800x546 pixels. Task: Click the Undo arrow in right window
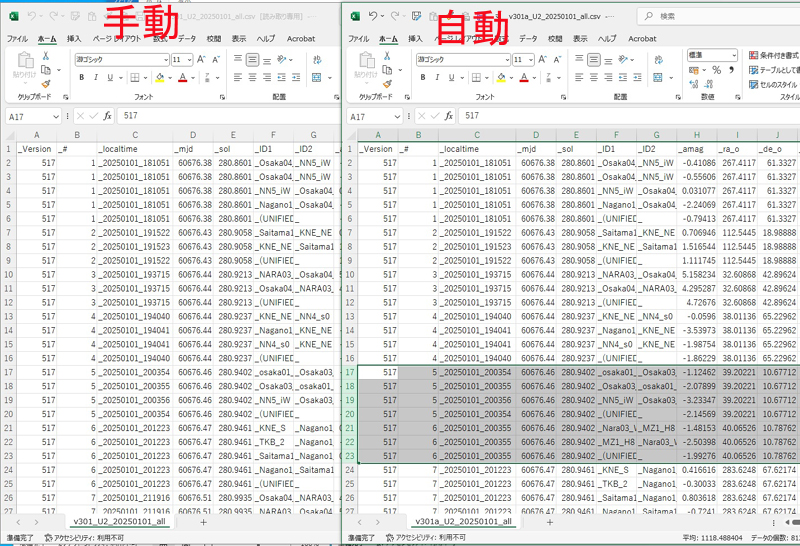(373, 17)
